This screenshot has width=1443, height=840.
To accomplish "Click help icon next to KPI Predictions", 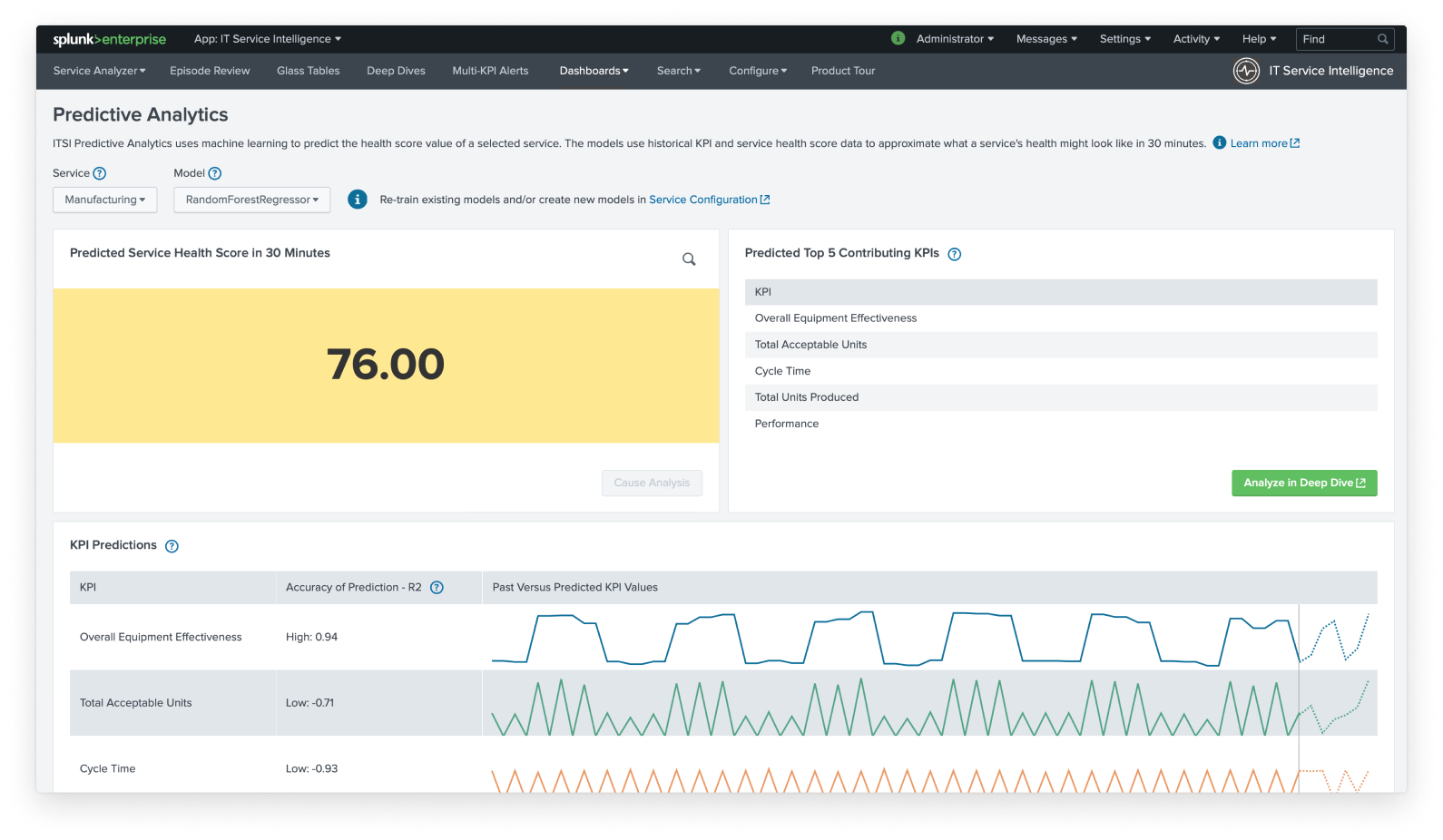I will tap(172, 546).
